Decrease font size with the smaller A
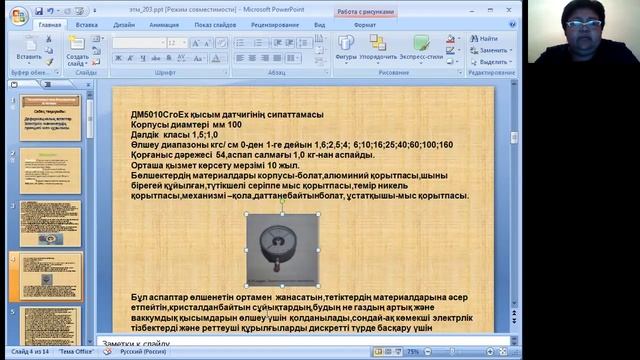Image resolution: width=640 pixels, height=360 pixels. [x=207, y=43]
